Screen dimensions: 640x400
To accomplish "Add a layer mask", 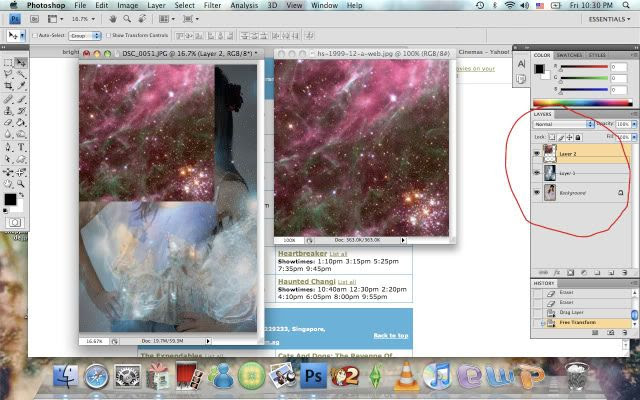I will point(570,273).
